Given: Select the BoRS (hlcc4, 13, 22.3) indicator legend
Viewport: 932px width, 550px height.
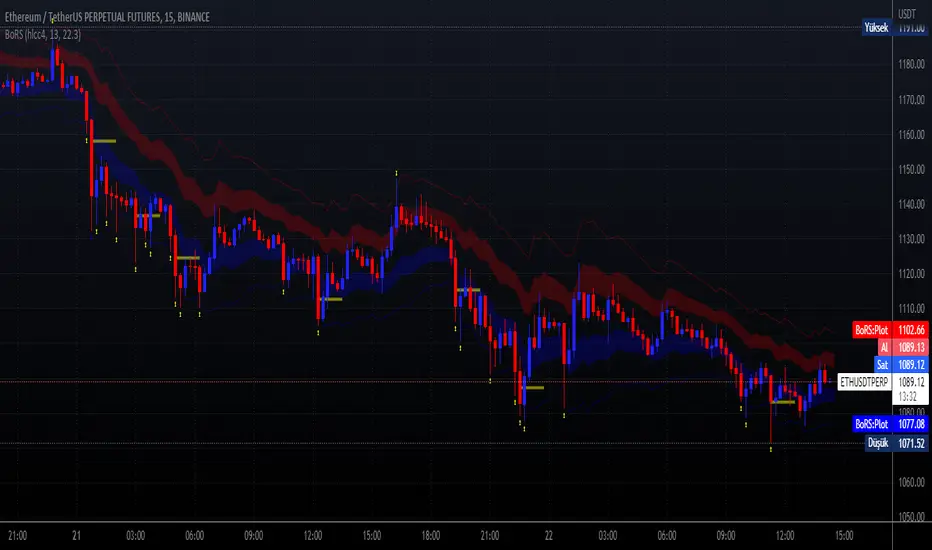Looking at the screenshot, I should tap(43, 34).
